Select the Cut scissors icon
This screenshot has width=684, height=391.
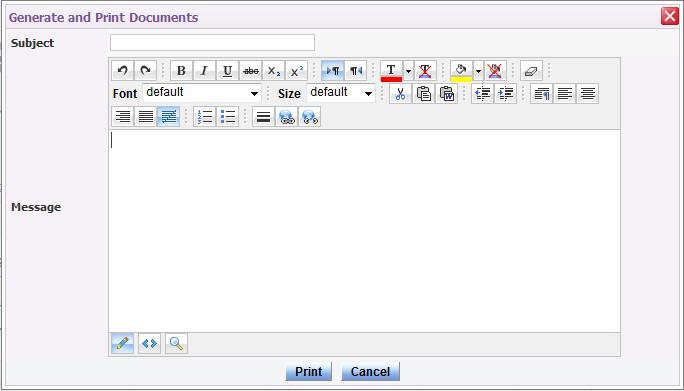coord(400,94)
